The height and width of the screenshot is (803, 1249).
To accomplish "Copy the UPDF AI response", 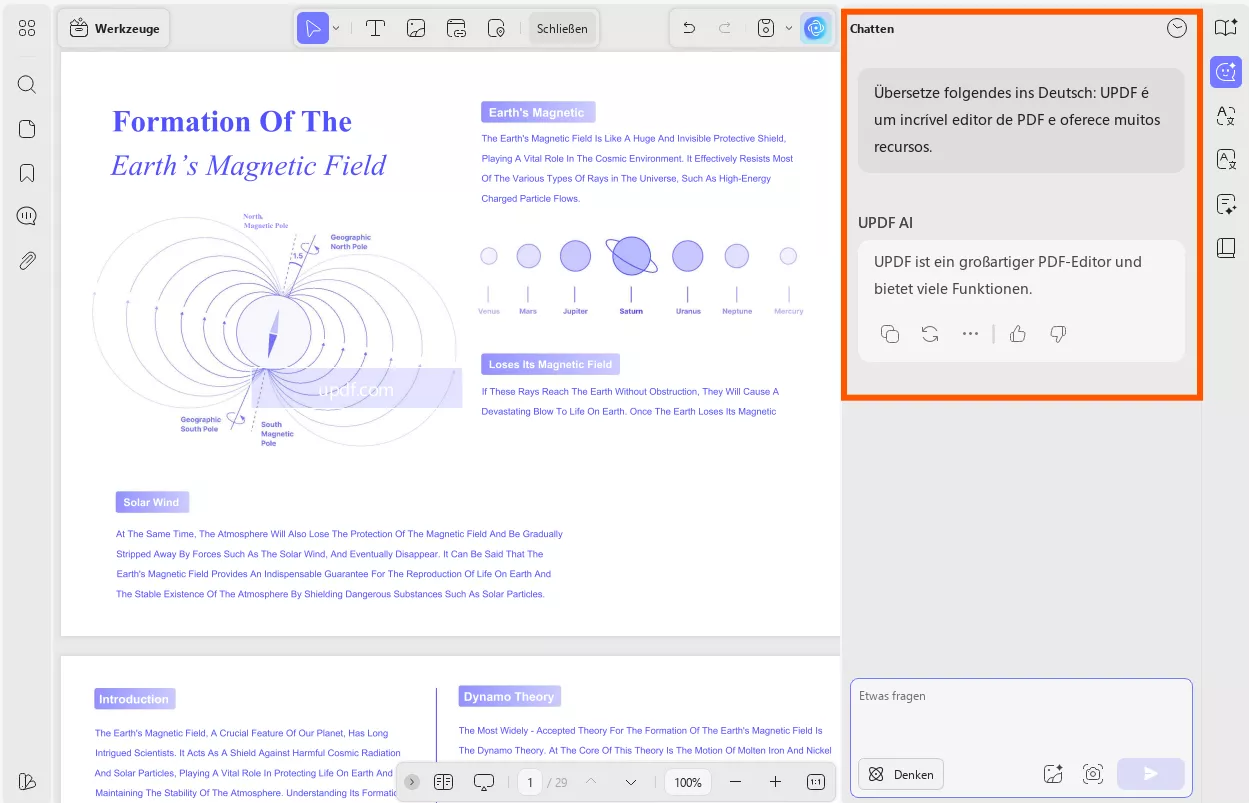I will tap(889, 334).
